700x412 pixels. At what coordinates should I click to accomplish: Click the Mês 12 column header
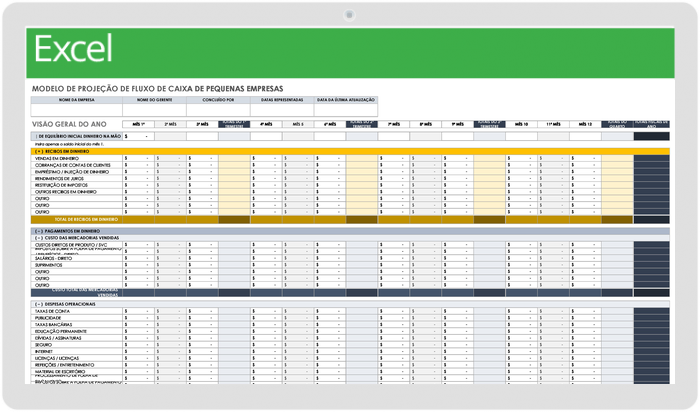584,124
